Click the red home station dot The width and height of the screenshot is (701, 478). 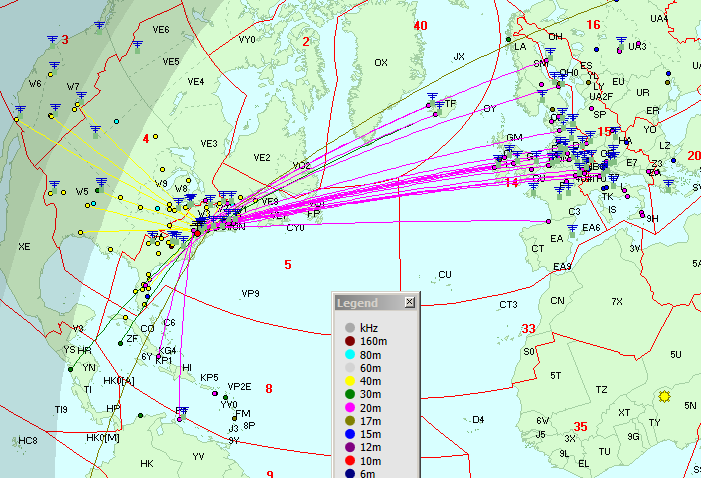[x=197, y=233]
